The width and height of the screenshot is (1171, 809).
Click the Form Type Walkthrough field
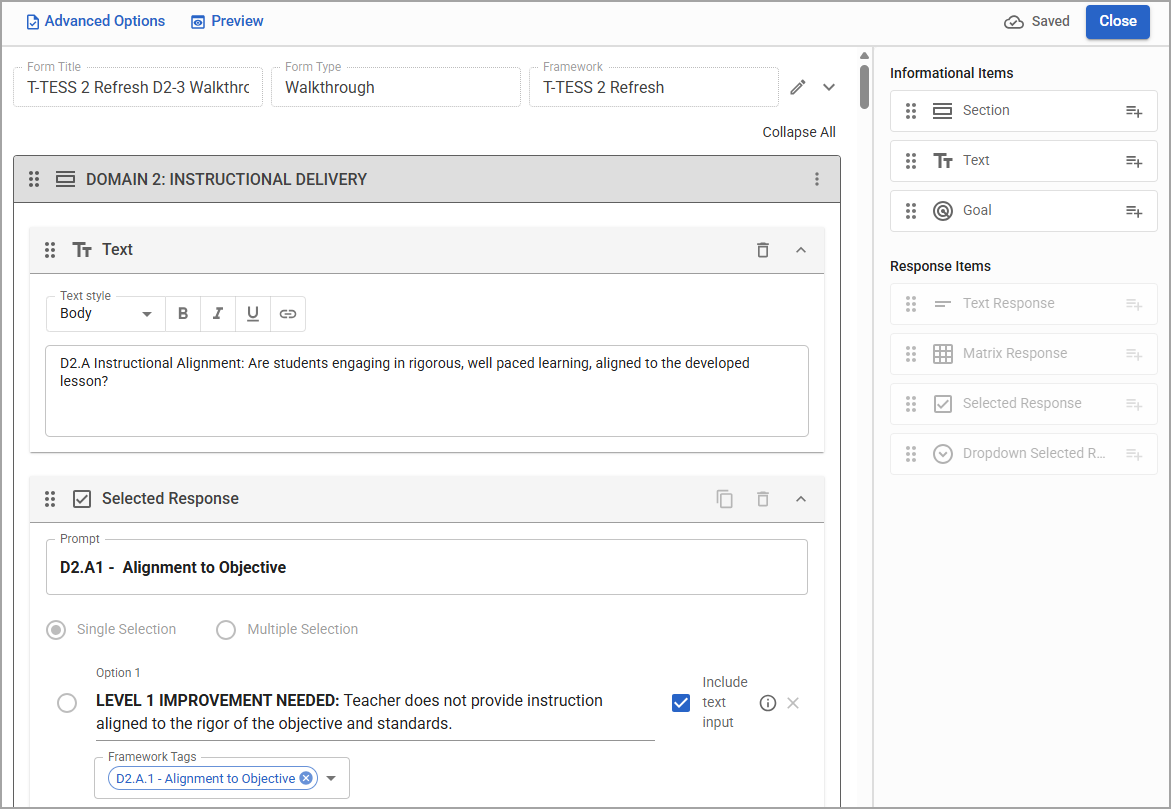pyautogui.click(x=396, y=87)
